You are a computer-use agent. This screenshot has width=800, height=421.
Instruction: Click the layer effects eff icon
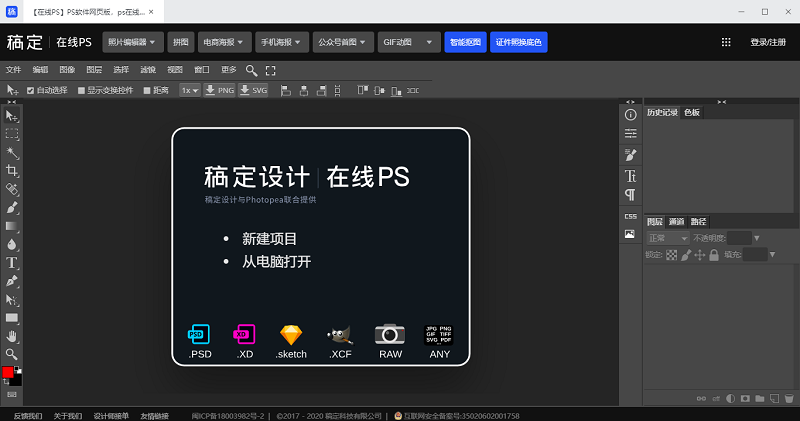[716, 399]
